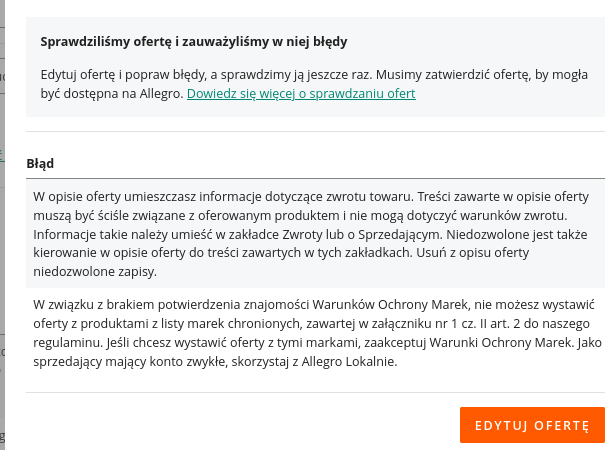
Task: Click the 'Niedozwolone jest także' phrase
Action: [517, 235]
